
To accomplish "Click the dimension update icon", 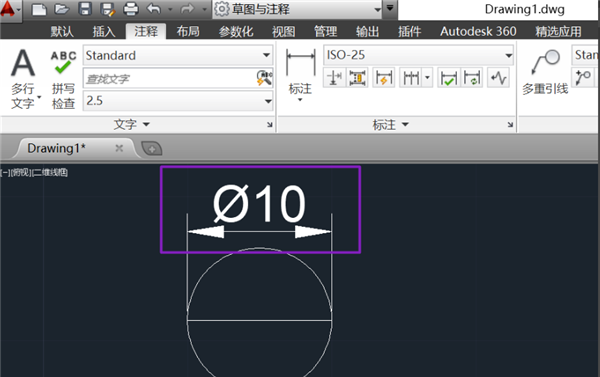I will pos(472,78).
